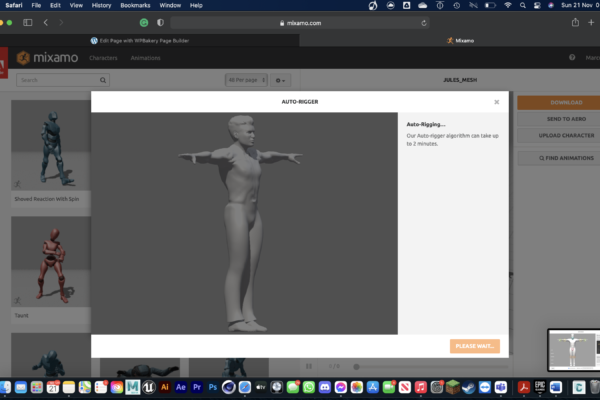This screenshot has width=600, height=400.
Task: Open the mixamo help question icon
Action: coord(572,57)
